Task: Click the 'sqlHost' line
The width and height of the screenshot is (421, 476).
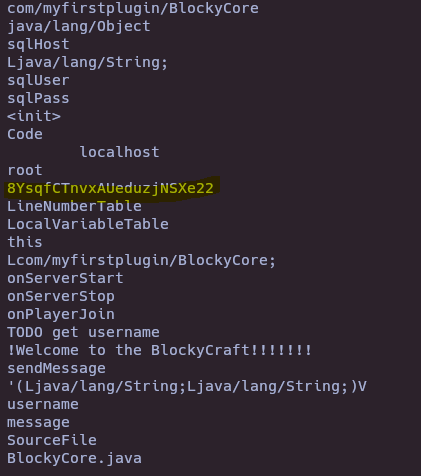Action: click(x=38, y=44)
